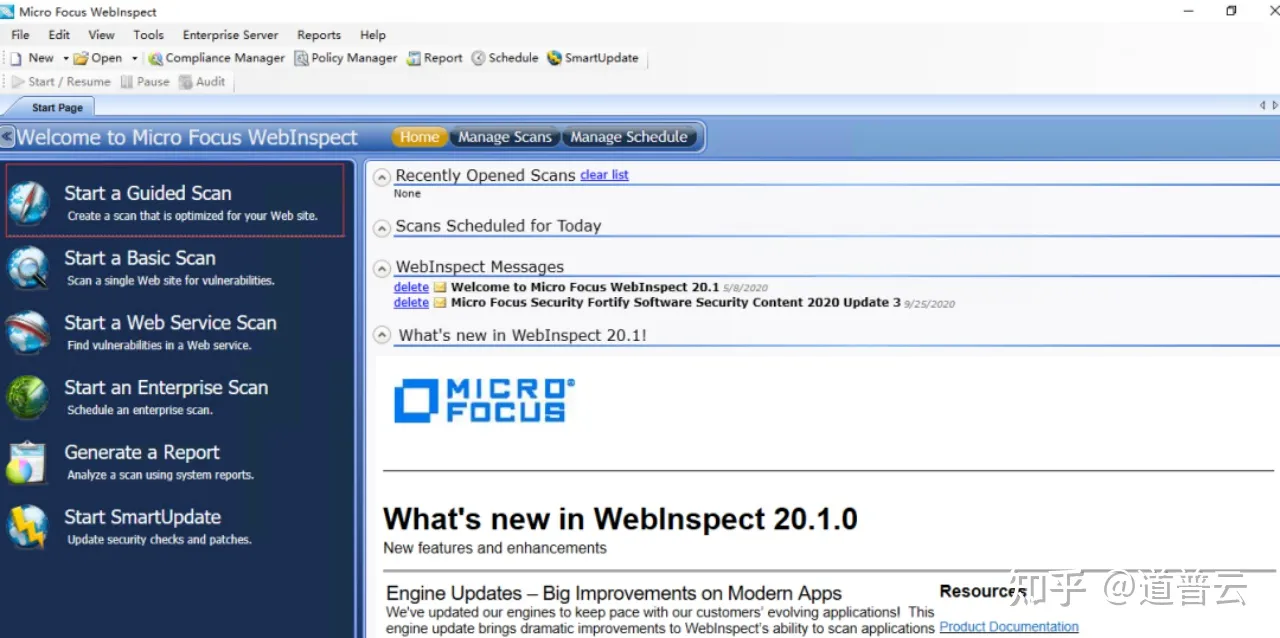Select Generate a Report in the sidebar
This screenshot has height=638, width=1280.
pos(142,452)
